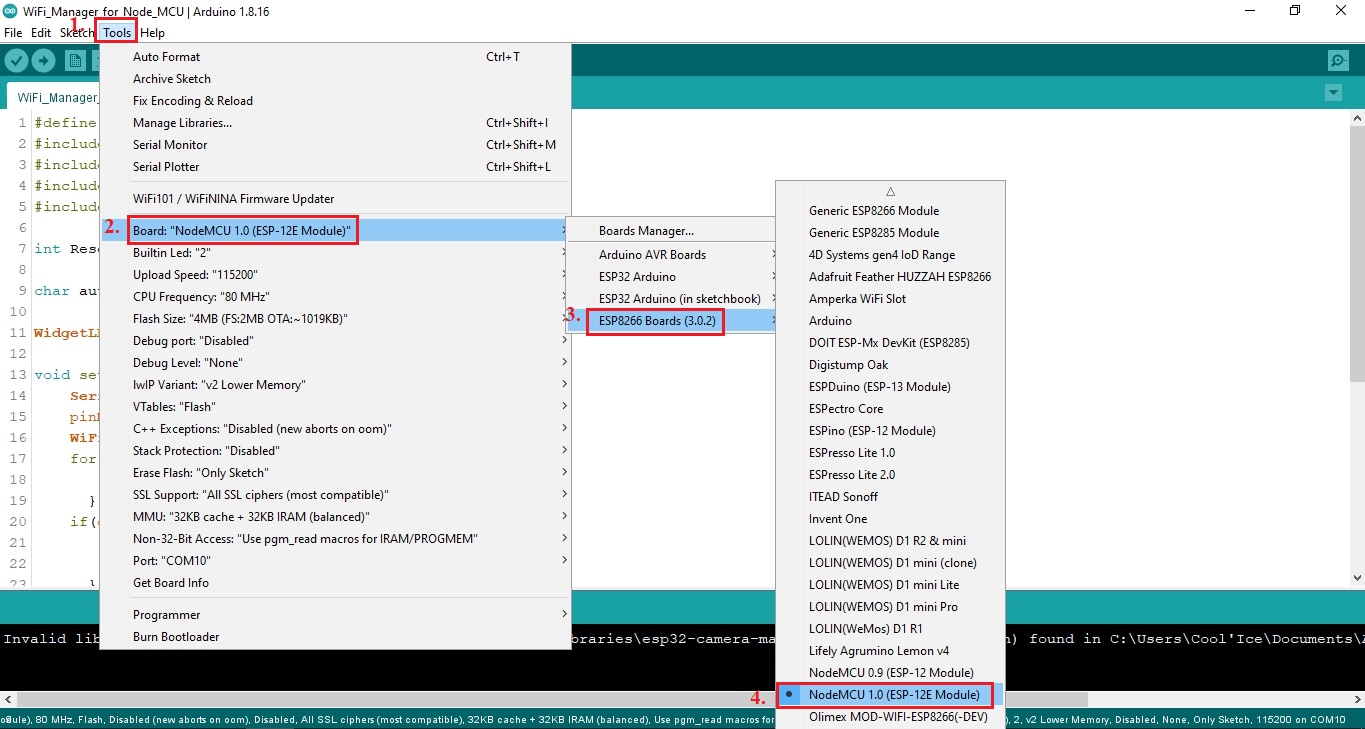Expand VTables: "Flash" submenu
The image size is (1365, 729).
(x=336, y=407)
